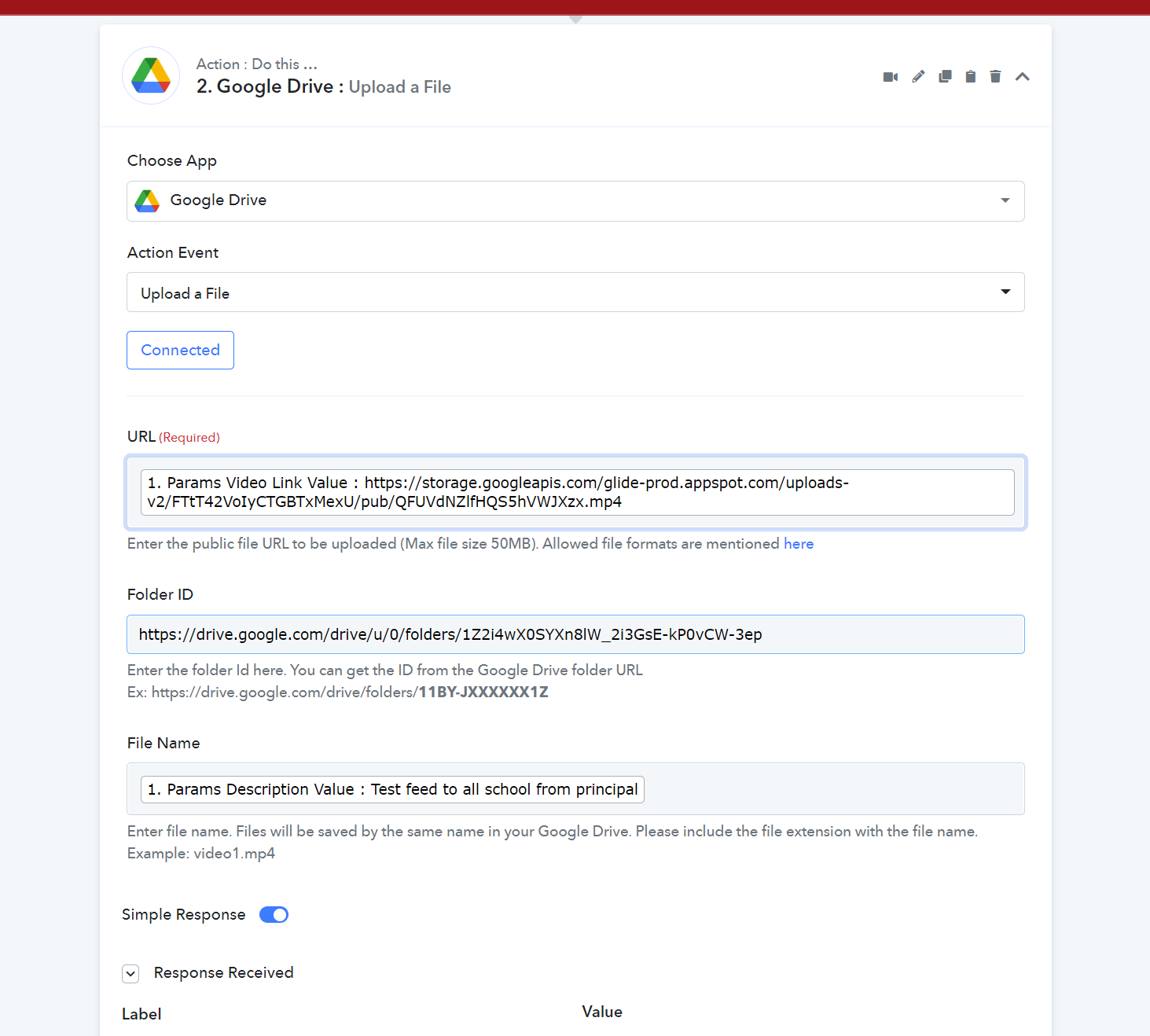
Task: Toggle the Simple Response switch
Action: coord(274,914)
